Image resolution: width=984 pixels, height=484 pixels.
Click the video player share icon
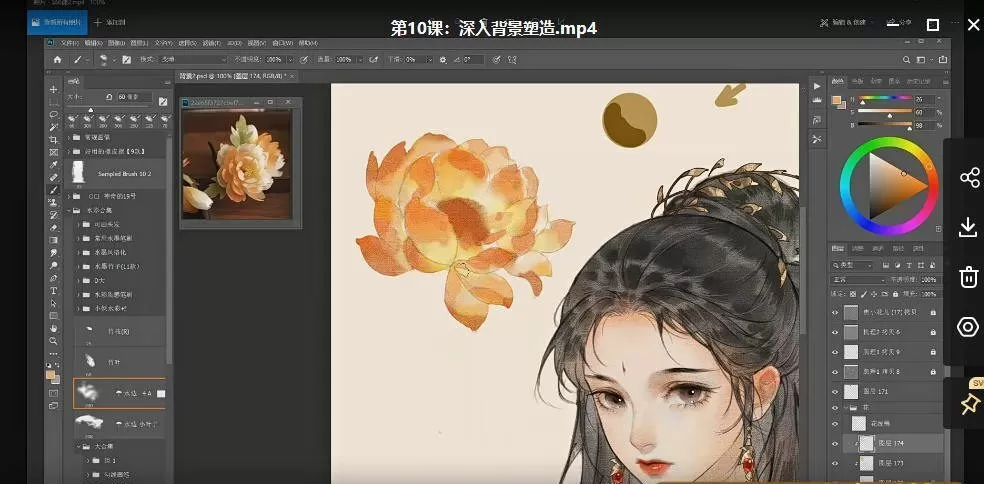[x=969, y=177]
